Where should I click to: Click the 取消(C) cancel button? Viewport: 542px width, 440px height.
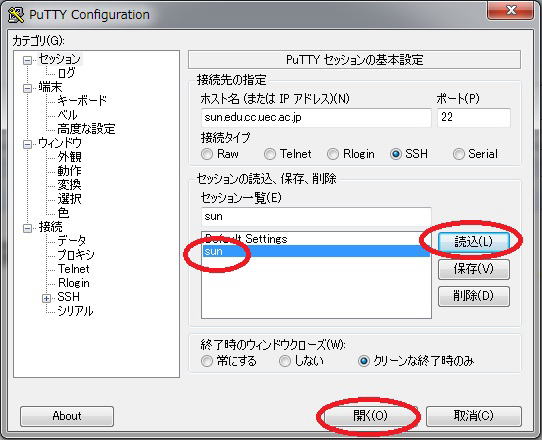474,416
